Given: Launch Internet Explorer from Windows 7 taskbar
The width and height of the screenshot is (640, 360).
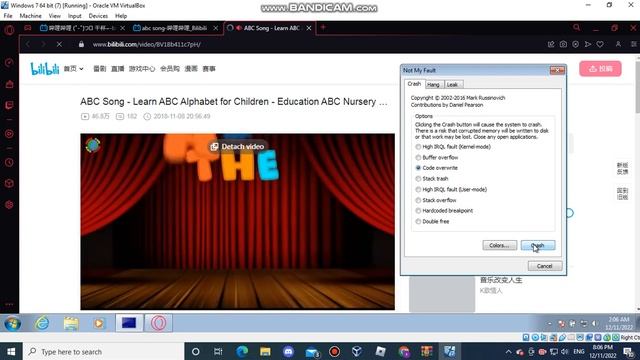Looking at the screenshot, I should click(x=42, y=324).
